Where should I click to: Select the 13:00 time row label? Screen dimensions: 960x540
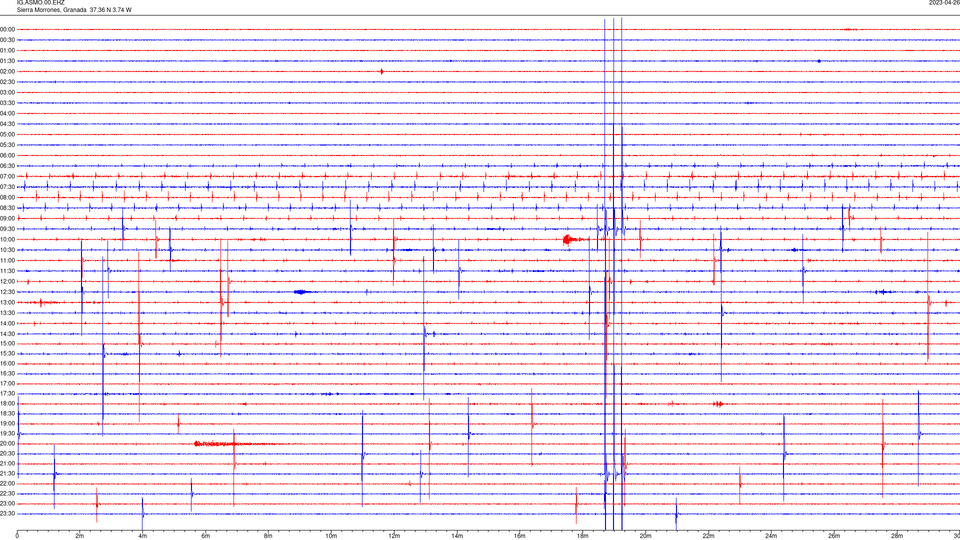pos(8,302)
